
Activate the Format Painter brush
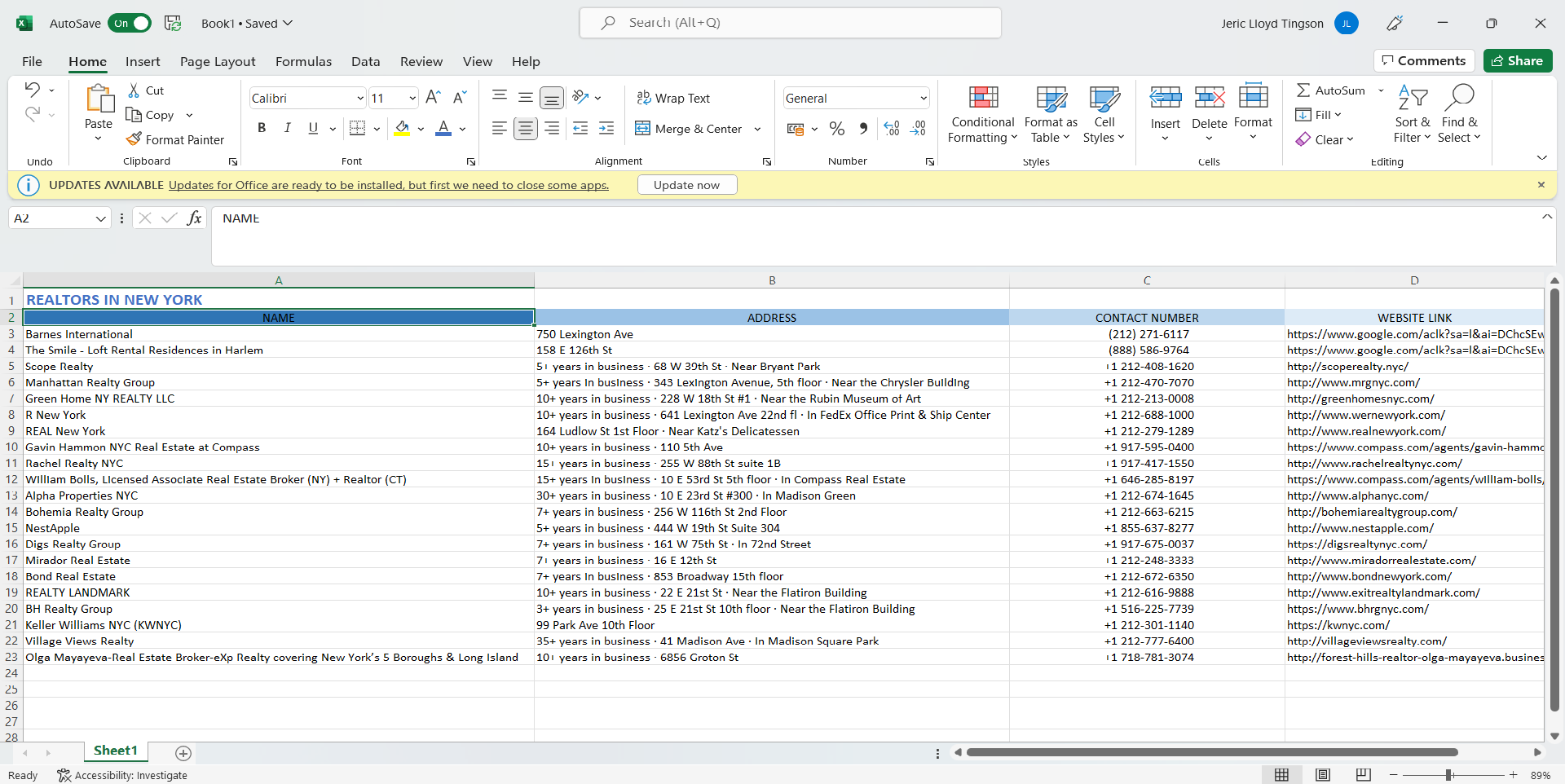click(x=134, y=139)
